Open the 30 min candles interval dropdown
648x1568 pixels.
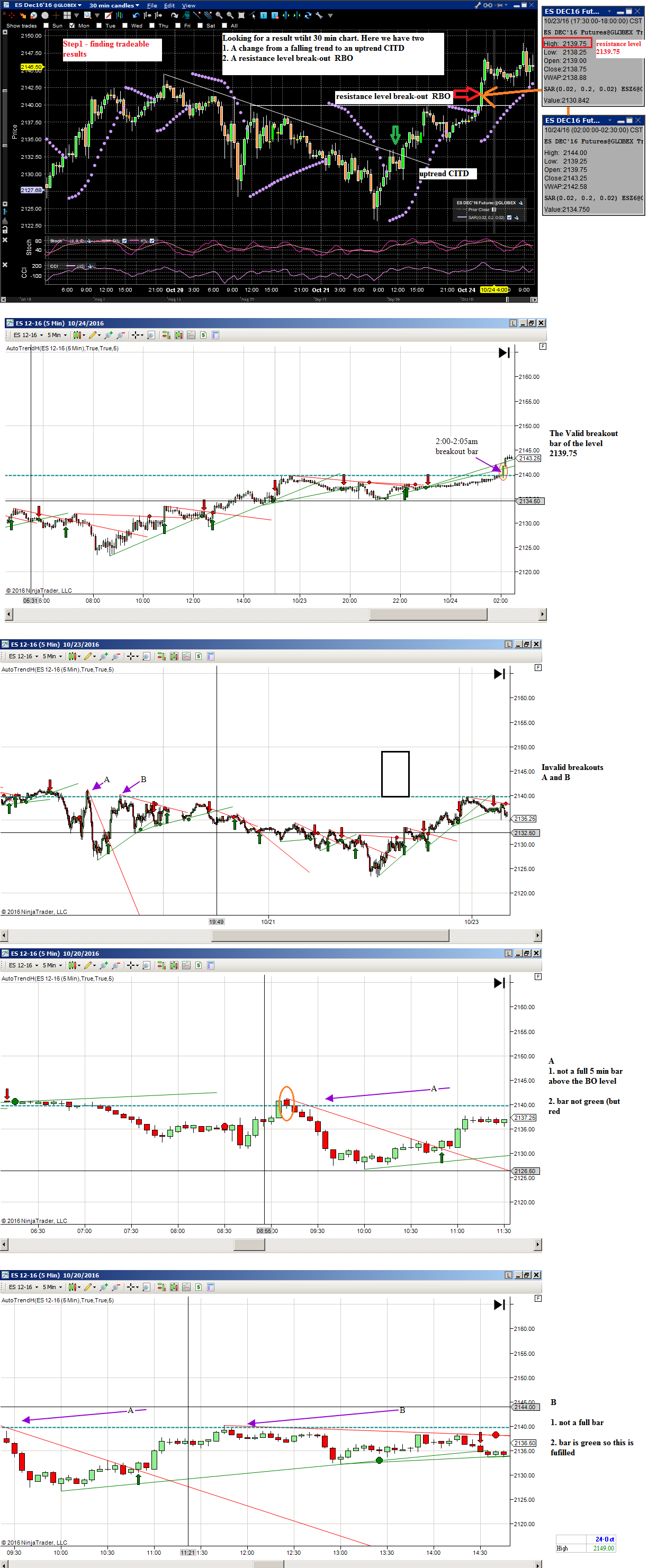[114, 5]
